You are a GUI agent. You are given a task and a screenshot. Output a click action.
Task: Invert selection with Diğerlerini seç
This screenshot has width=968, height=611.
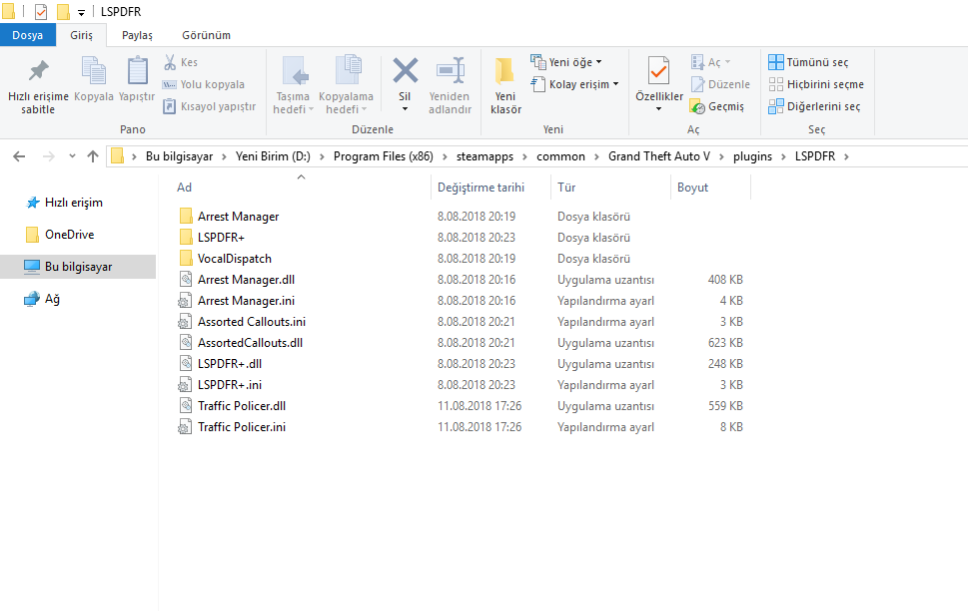[x=814, y=107]
